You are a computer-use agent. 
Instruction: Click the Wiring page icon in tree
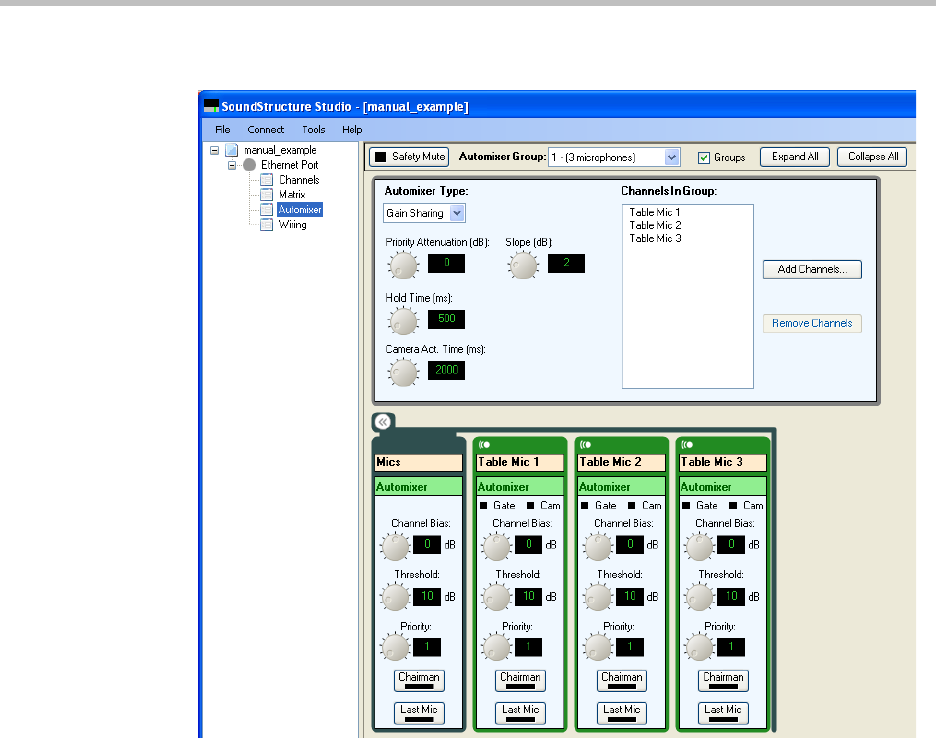(266, 225)
